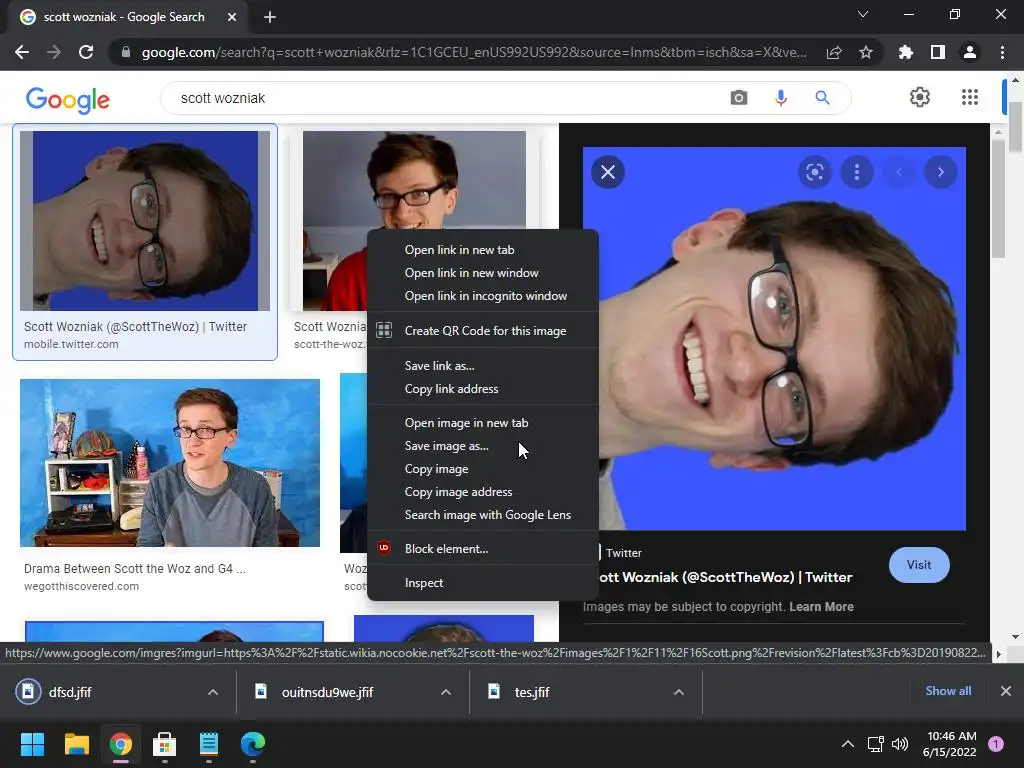
Task: Close the image preview panel
Action: (x=608, y=172)
